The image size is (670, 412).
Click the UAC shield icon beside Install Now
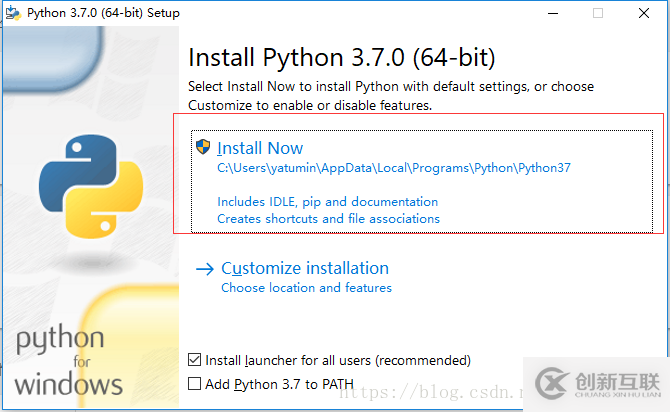[x=204, y=148]
